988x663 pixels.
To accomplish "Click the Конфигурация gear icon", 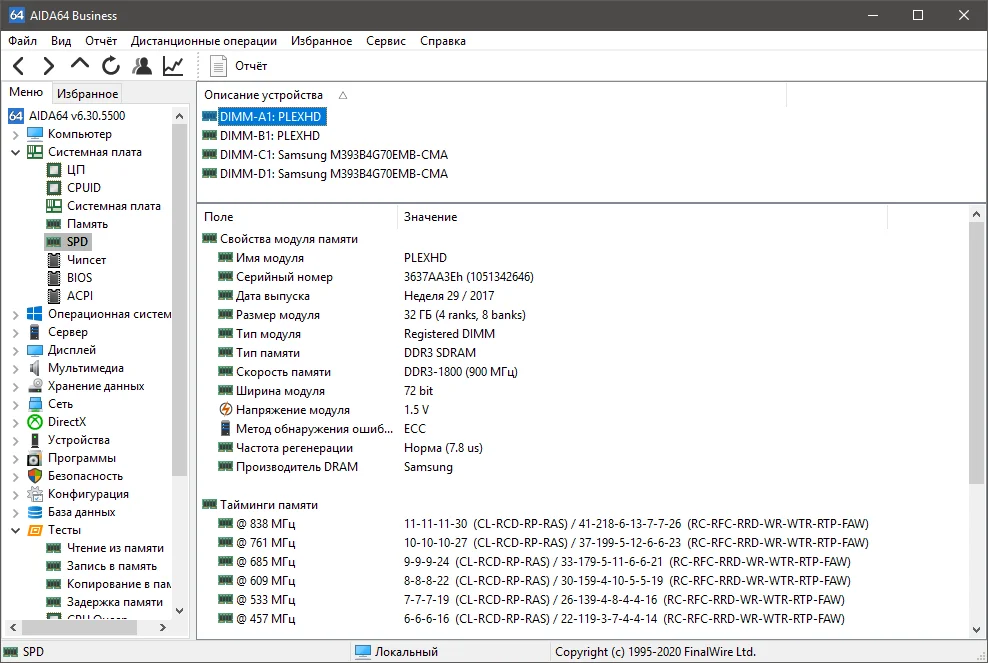I will click(35, 494).
